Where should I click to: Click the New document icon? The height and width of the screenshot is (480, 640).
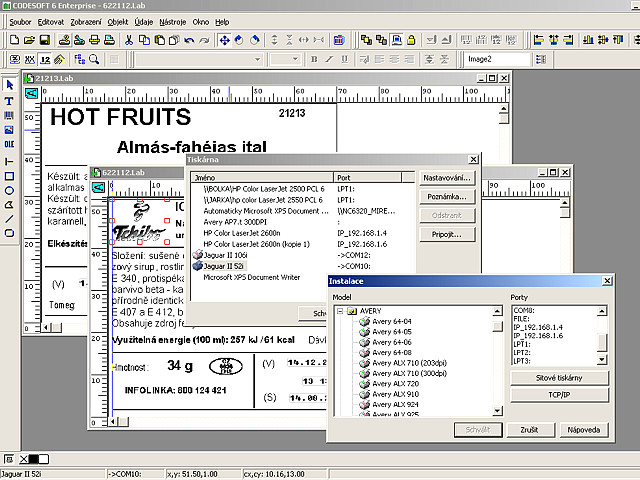tap(14, 40)
